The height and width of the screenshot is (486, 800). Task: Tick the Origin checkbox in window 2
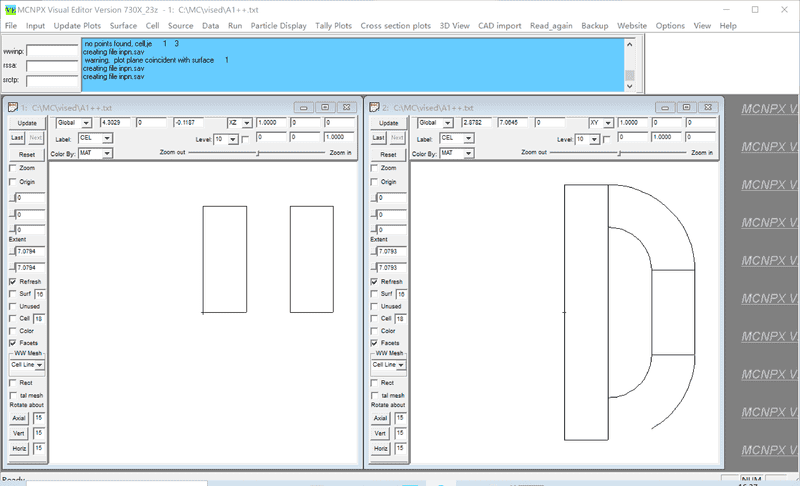tap(376, 182)
